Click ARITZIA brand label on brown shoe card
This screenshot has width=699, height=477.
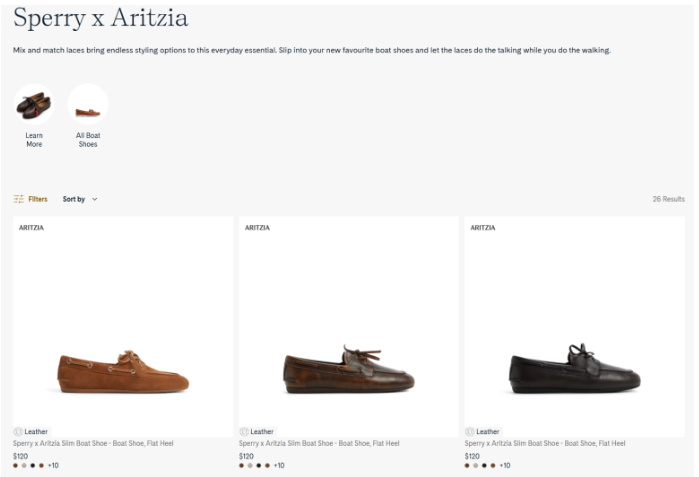pyautogui.click(x=257, y=228)
